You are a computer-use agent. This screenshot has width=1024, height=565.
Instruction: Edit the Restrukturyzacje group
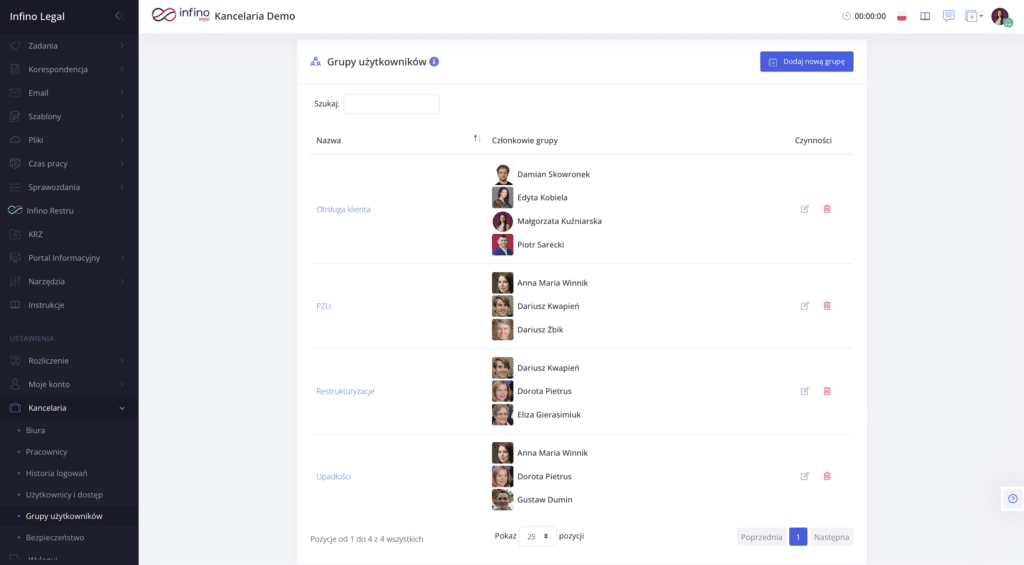pos(805,391)
